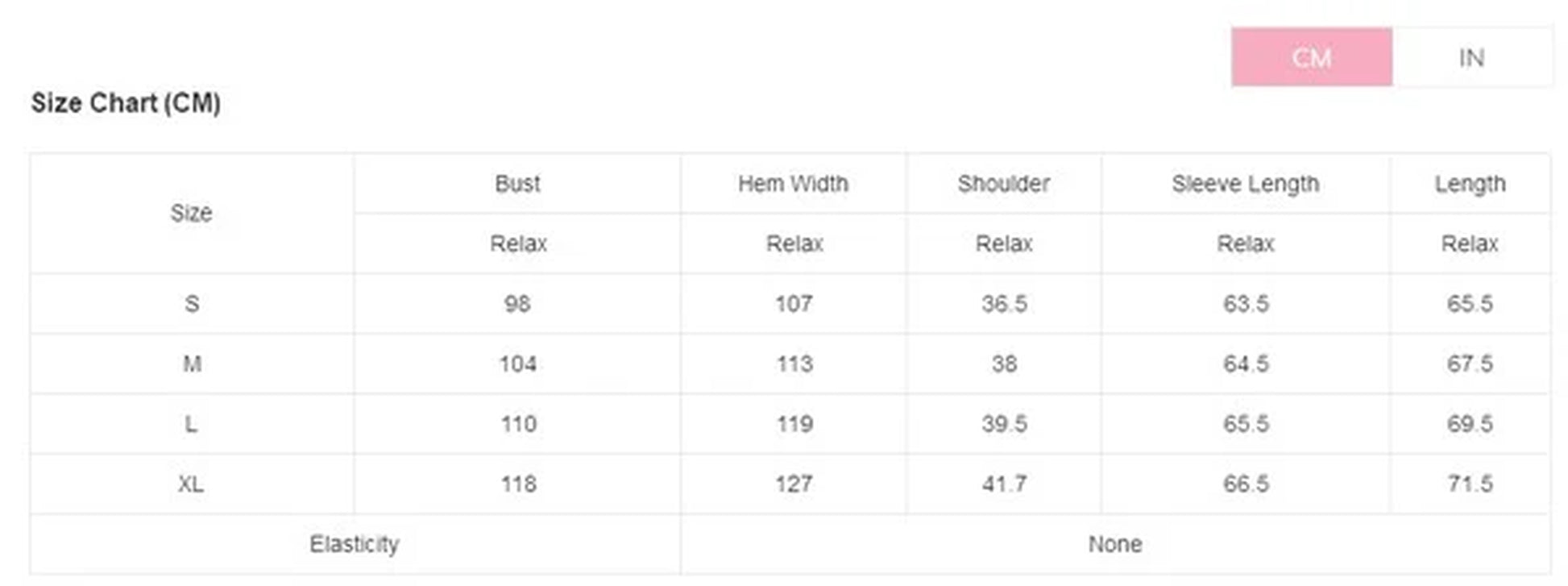Click the M size row label

pyautogui.click(x=191, y=364)
